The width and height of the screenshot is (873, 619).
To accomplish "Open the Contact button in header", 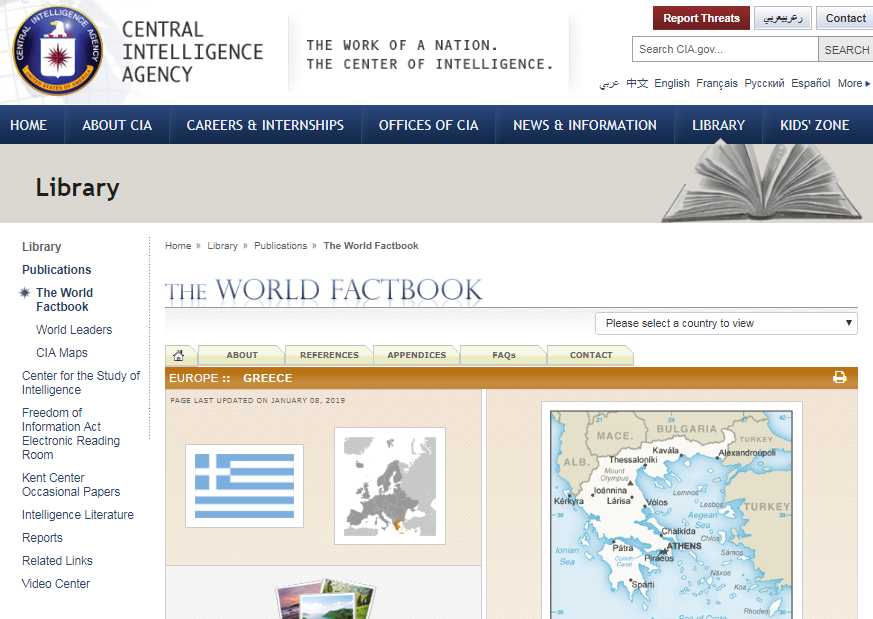I will pos(845,18).
